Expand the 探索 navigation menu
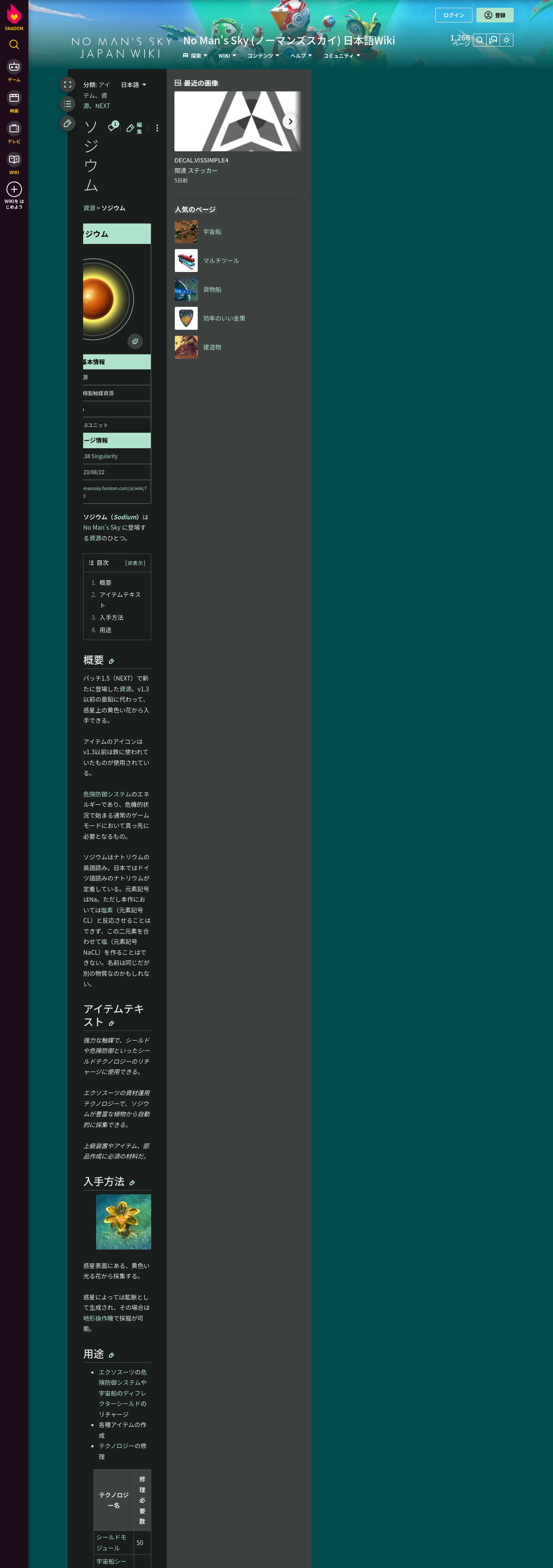 [x=195, y=56]
